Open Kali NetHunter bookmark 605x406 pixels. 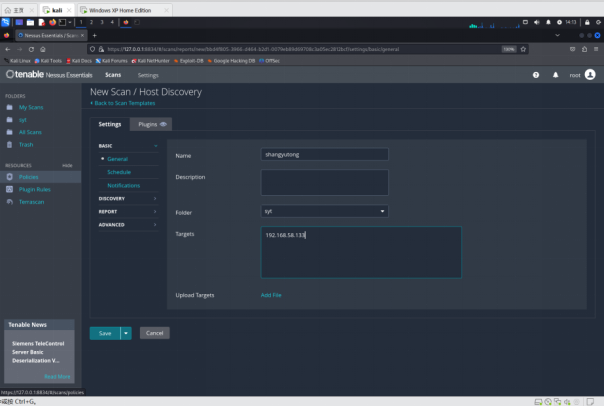[150, 61]
